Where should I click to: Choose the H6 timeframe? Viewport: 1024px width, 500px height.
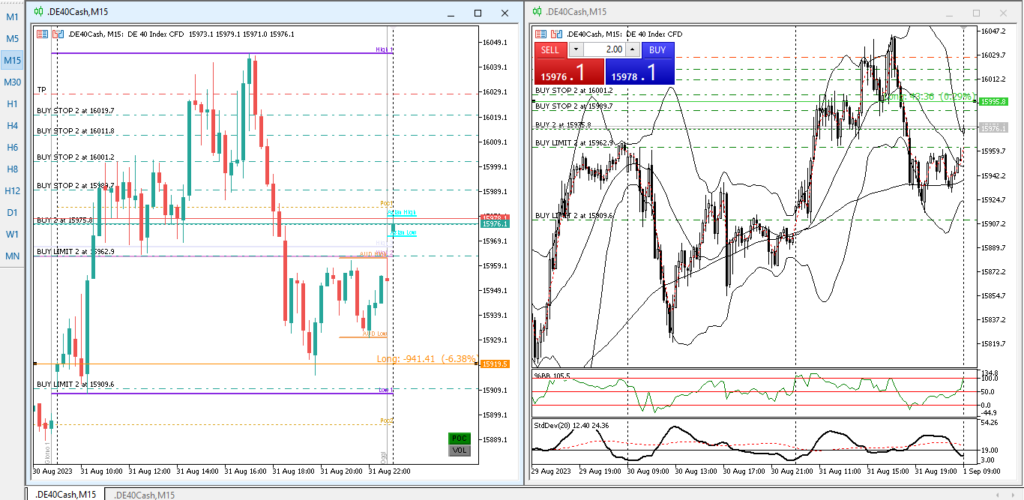(x=12, y=148)
